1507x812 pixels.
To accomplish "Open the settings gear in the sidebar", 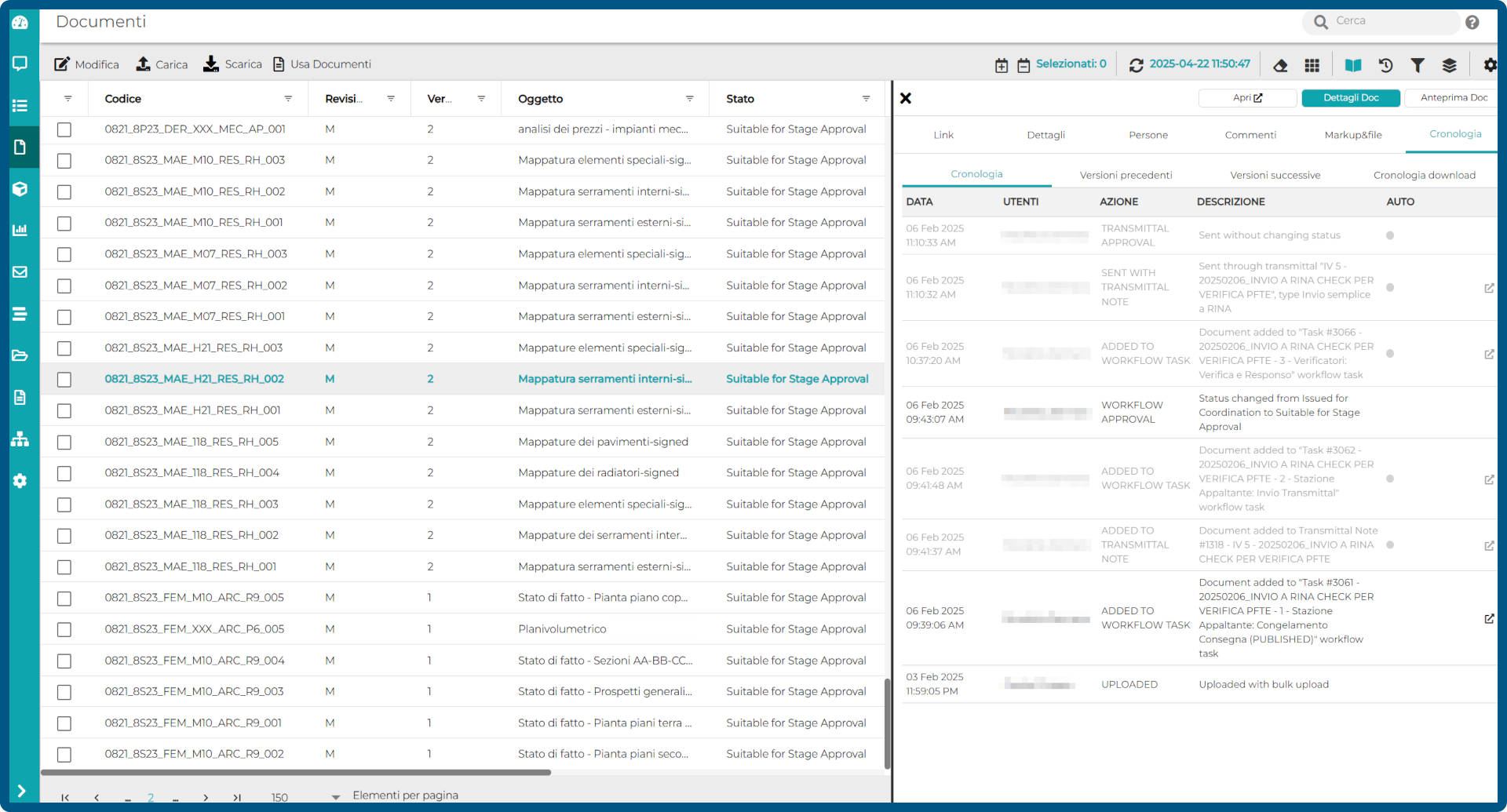I will click(x=20, y=480).
